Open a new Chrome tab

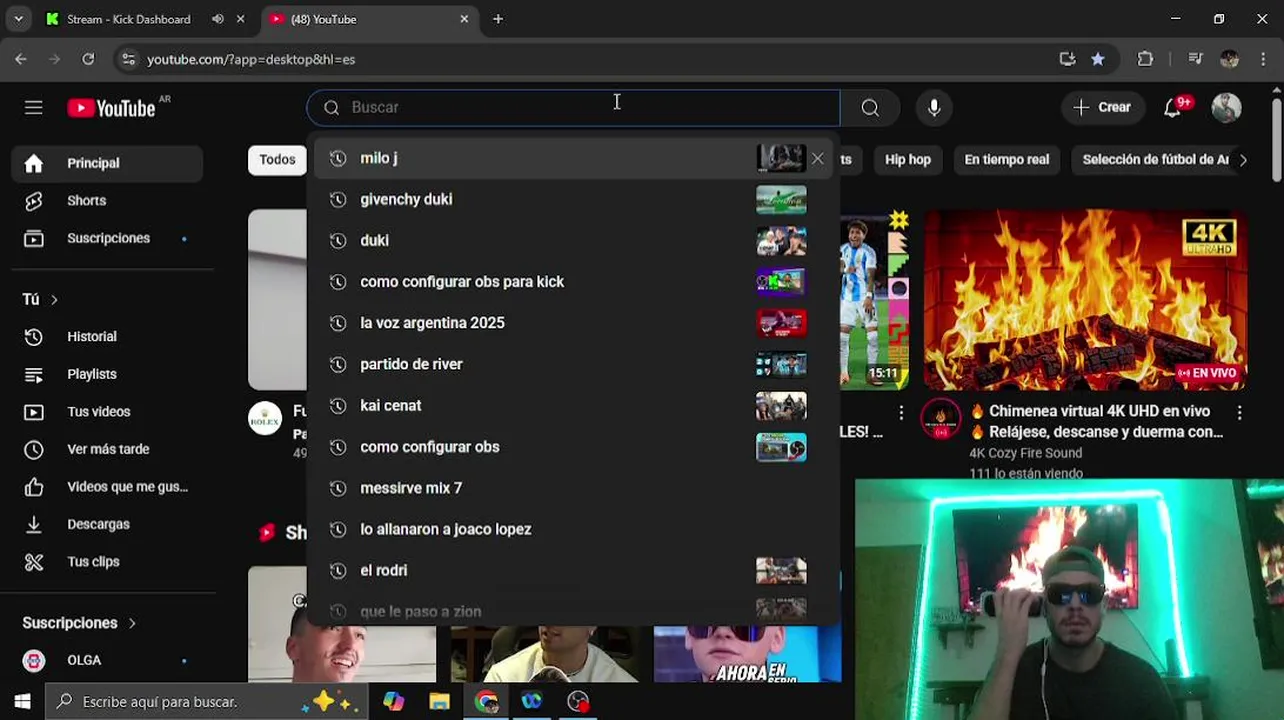click(498, 19)
